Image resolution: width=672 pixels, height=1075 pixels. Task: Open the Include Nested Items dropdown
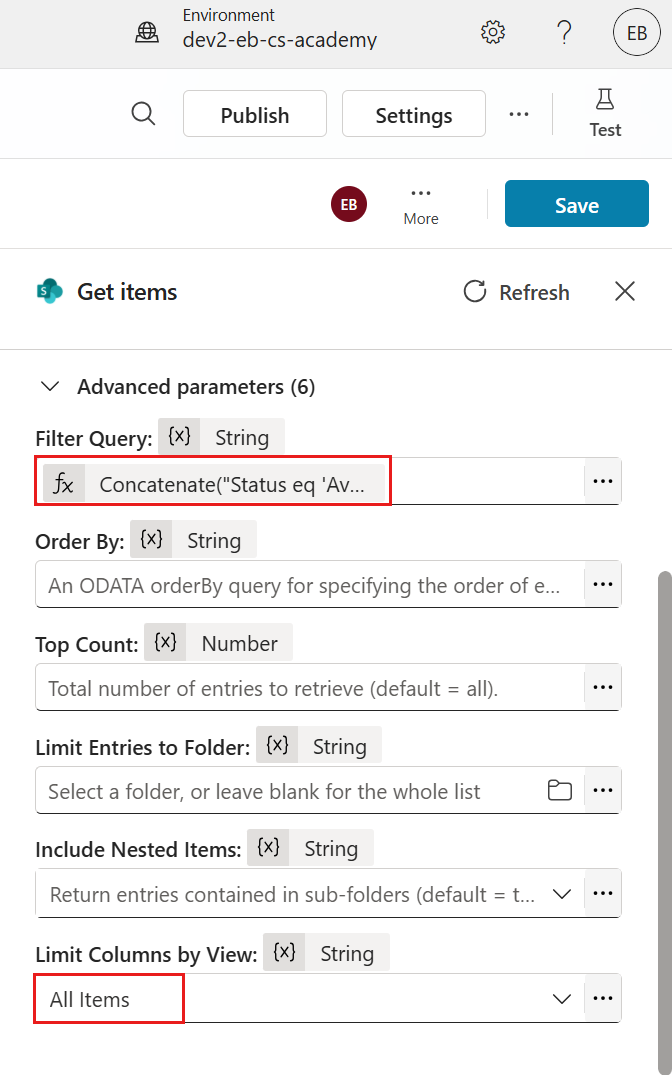(562, 893)
